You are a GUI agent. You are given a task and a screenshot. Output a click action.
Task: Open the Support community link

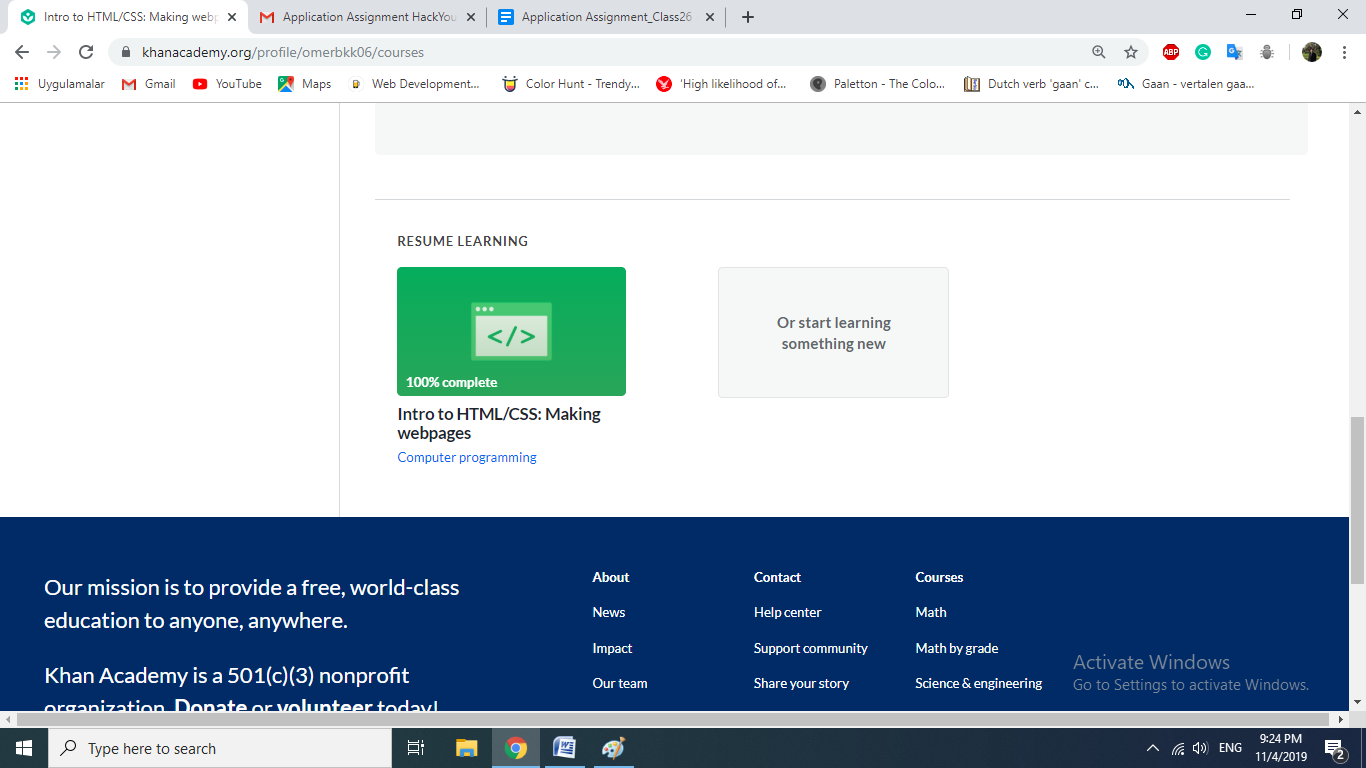(x=811, y=648)
